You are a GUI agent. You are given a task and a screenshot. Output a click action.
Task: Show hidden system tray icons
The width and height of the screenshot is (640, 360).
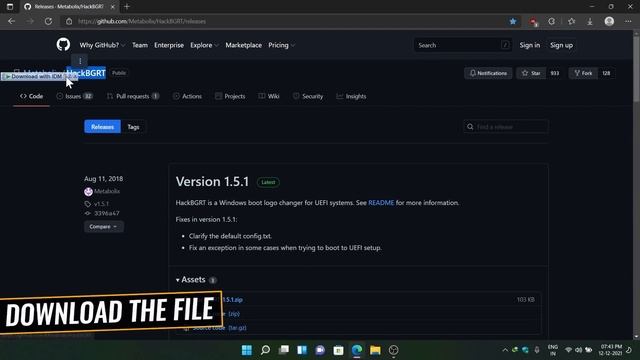click(505, 350)
